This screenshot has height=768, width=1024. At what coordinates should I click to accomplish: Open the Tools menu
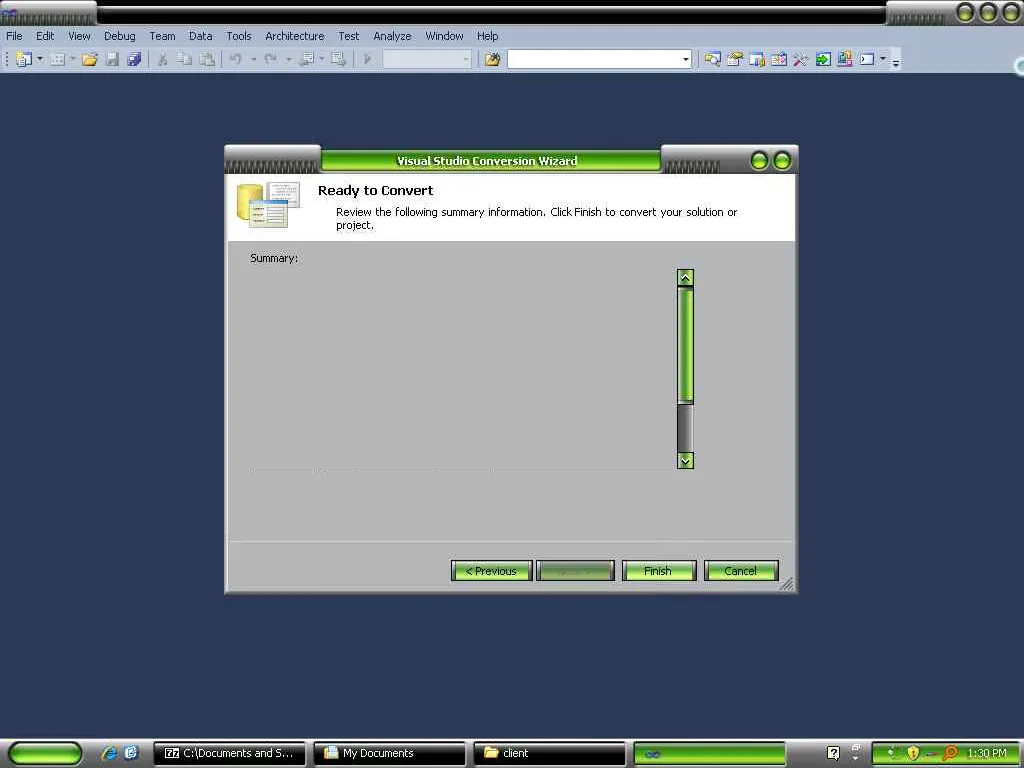coord(239,36)
